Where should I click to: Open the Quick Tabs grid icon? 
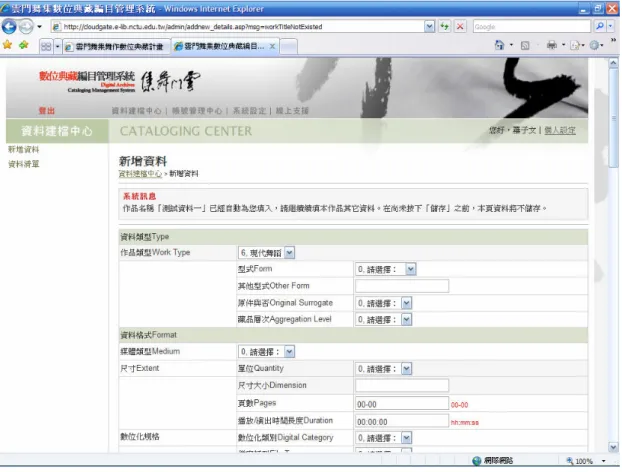coord(46,47)
